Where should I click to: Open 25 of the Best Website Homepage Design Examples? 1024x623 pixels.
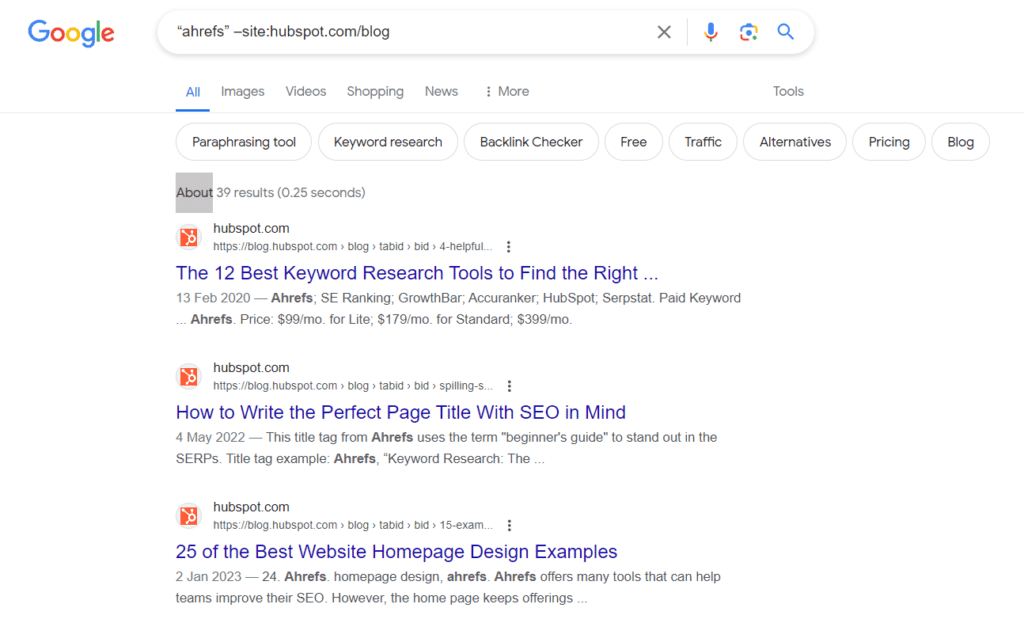[396, 552]
